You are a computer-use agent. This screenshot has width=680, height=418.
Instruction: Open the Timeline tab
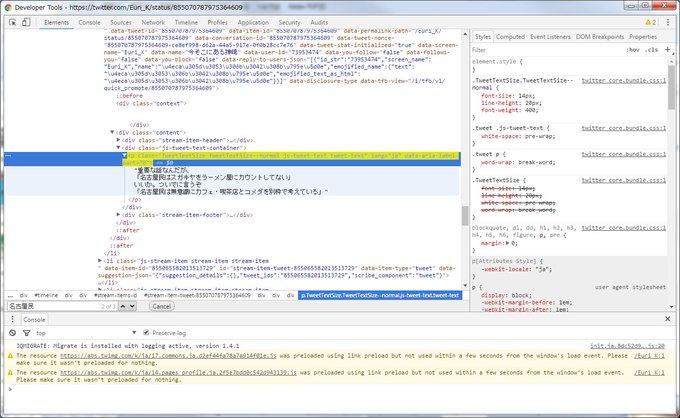point(186,22)
